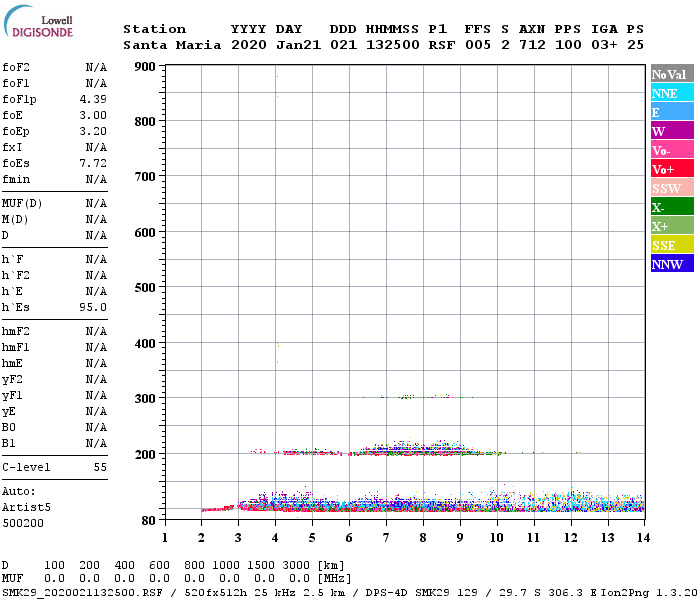Click the foF1p value 4.39

[x=93, y=99]
